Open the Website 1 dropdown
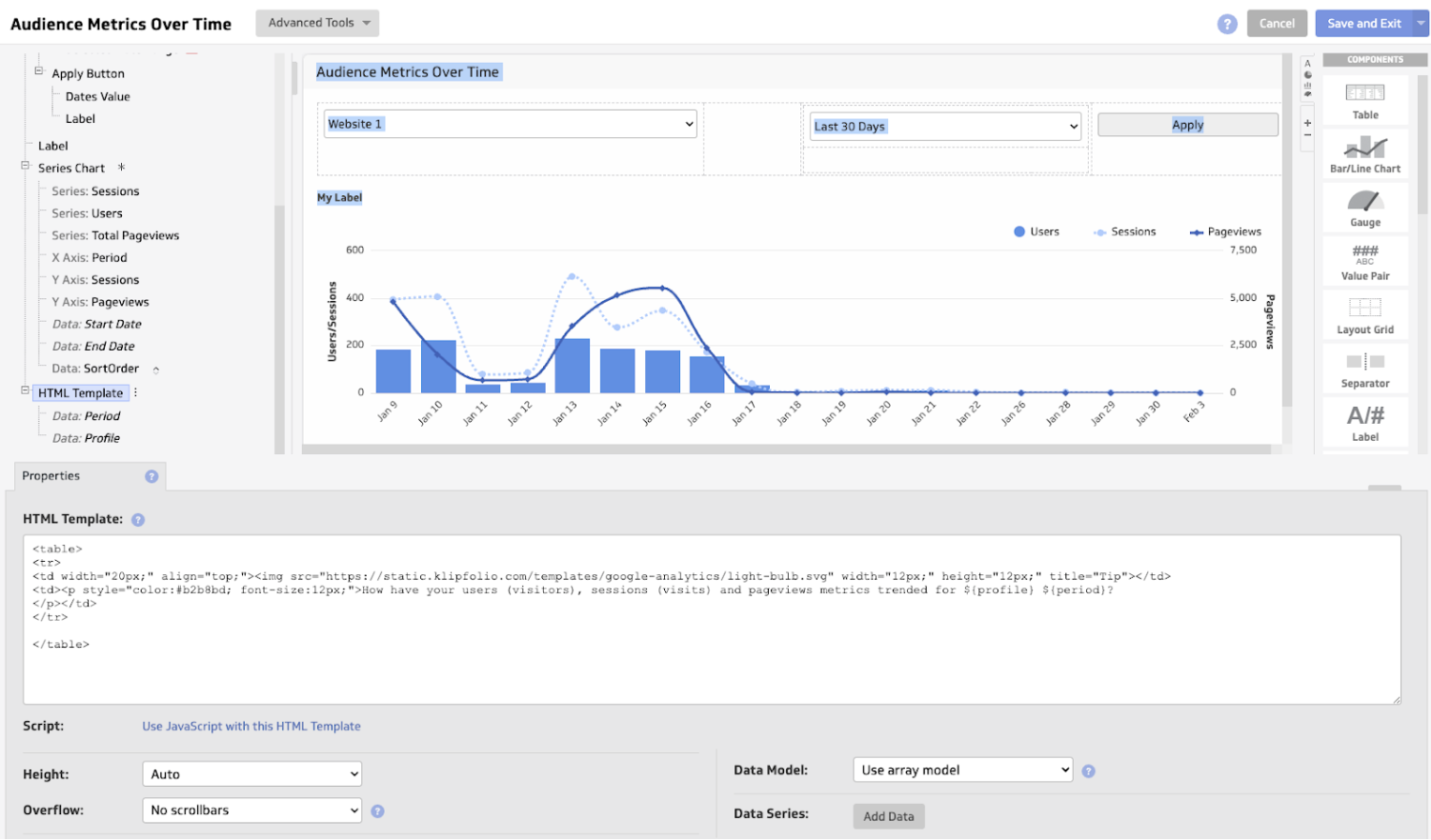Image resolution: width=1431 pixels, height=840 pixels. [510, 124]
